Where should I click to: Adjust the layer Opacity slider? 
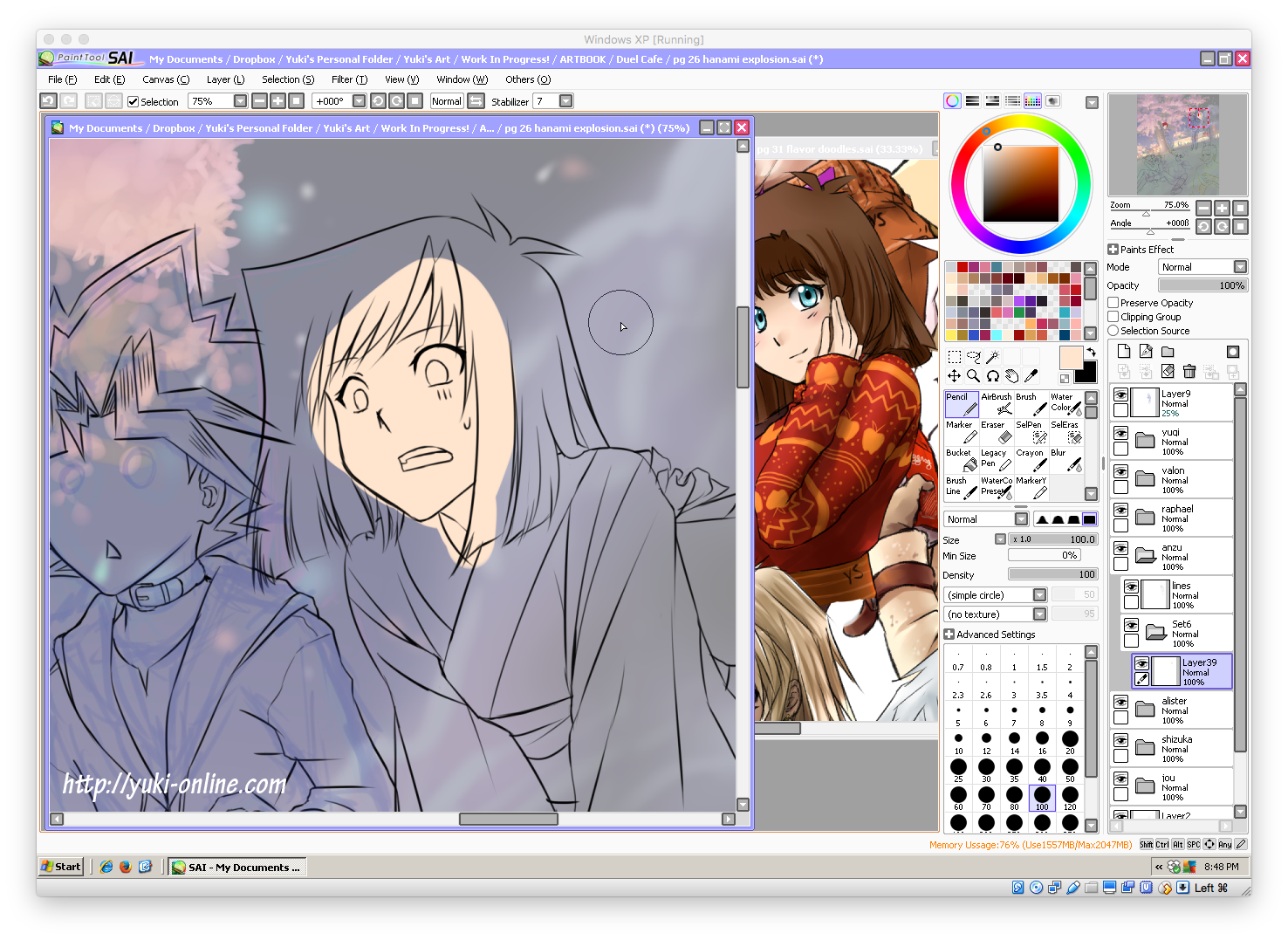[1203, 285]
